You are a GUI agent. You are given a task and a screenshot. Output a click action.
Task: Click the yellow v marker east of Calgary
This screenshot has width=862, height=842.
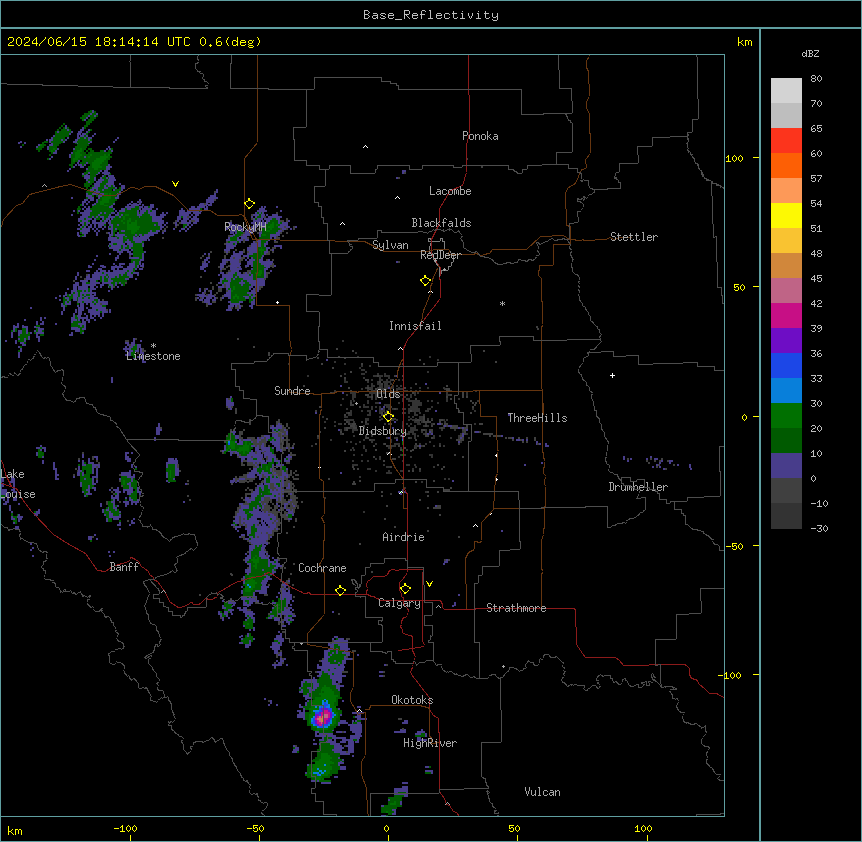coord(429,584)
